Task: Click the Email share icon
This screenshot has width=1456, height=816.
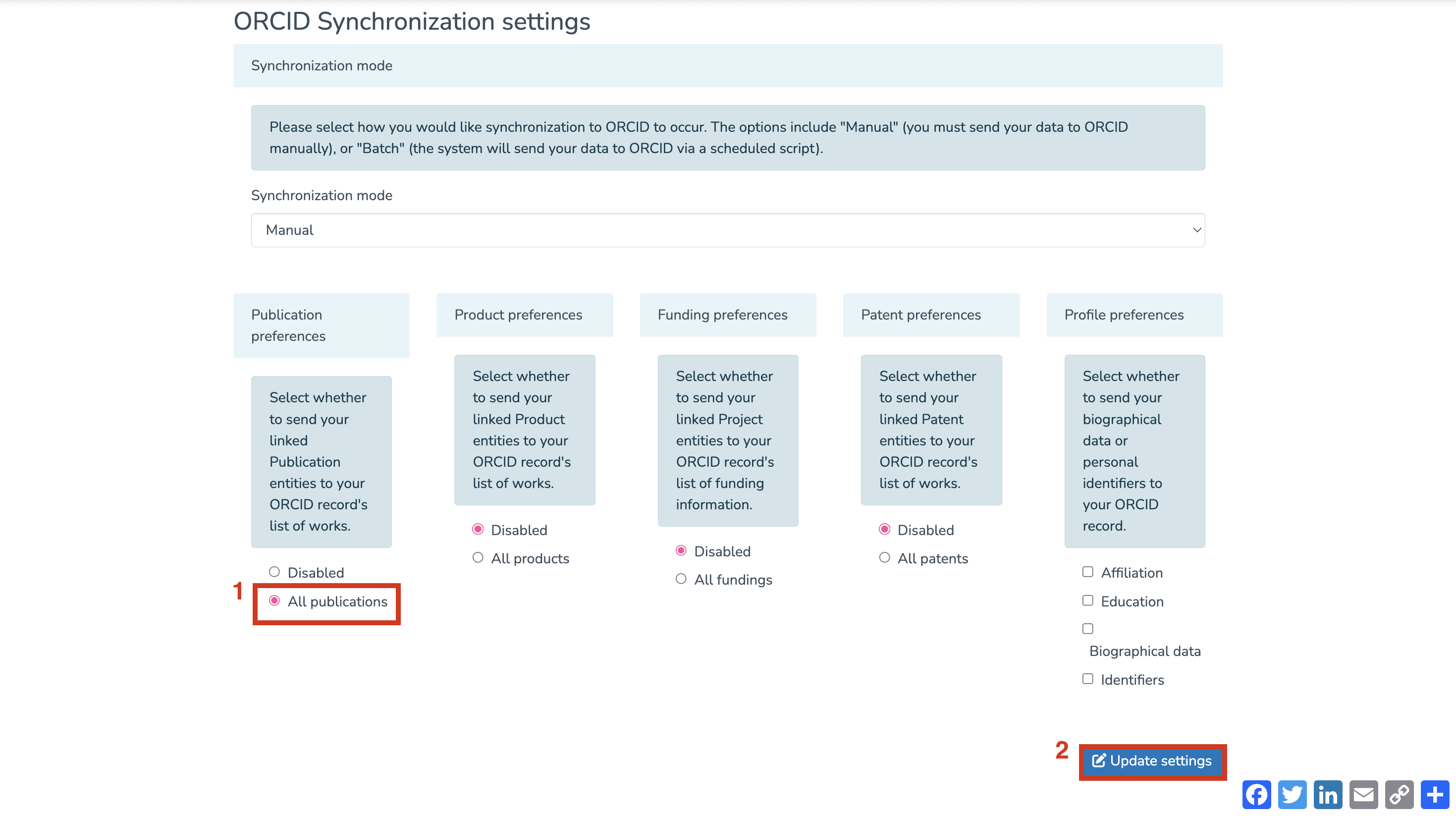Action: tap(1363, 795)
